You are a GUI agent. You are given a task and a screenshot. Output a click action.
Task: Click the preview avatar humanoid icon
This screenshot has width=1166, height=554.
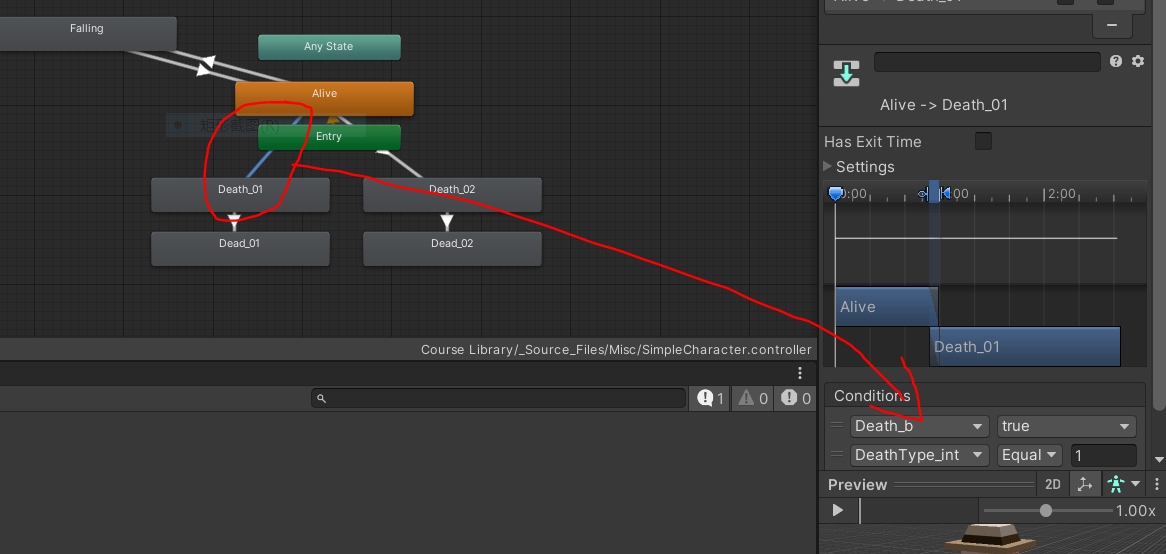pyautogui.click(x=1115, y=484)
